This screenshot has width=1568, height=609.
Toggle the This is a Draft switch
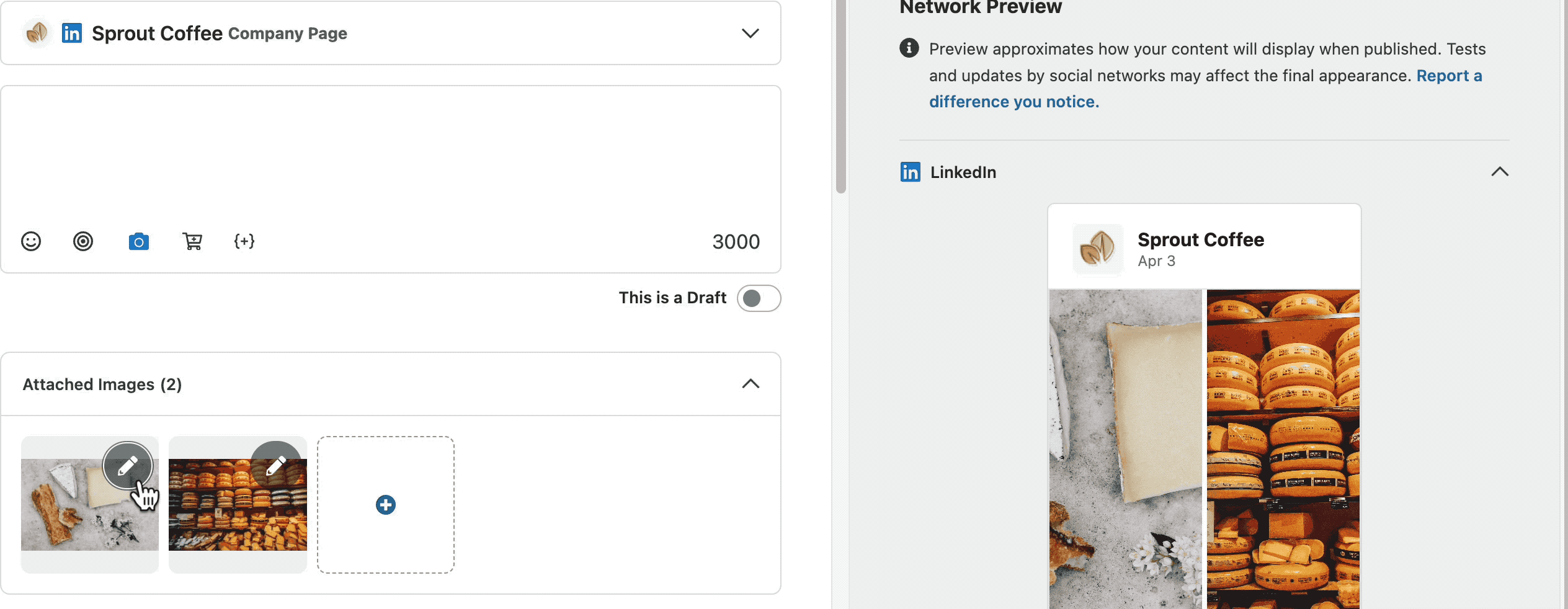pos(759,298)
